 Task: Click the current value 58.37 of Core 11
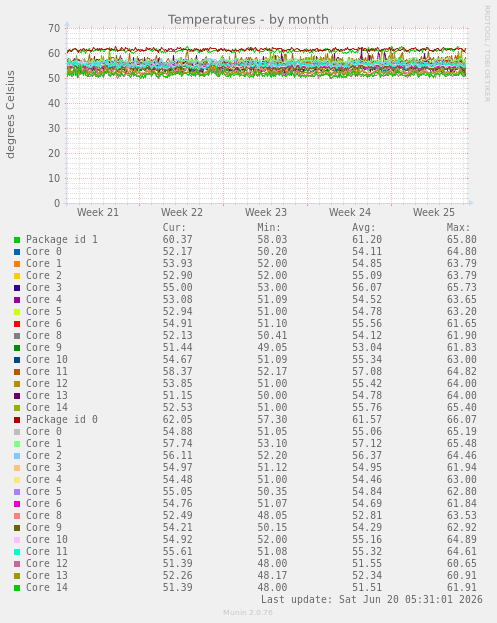[177, 371]
